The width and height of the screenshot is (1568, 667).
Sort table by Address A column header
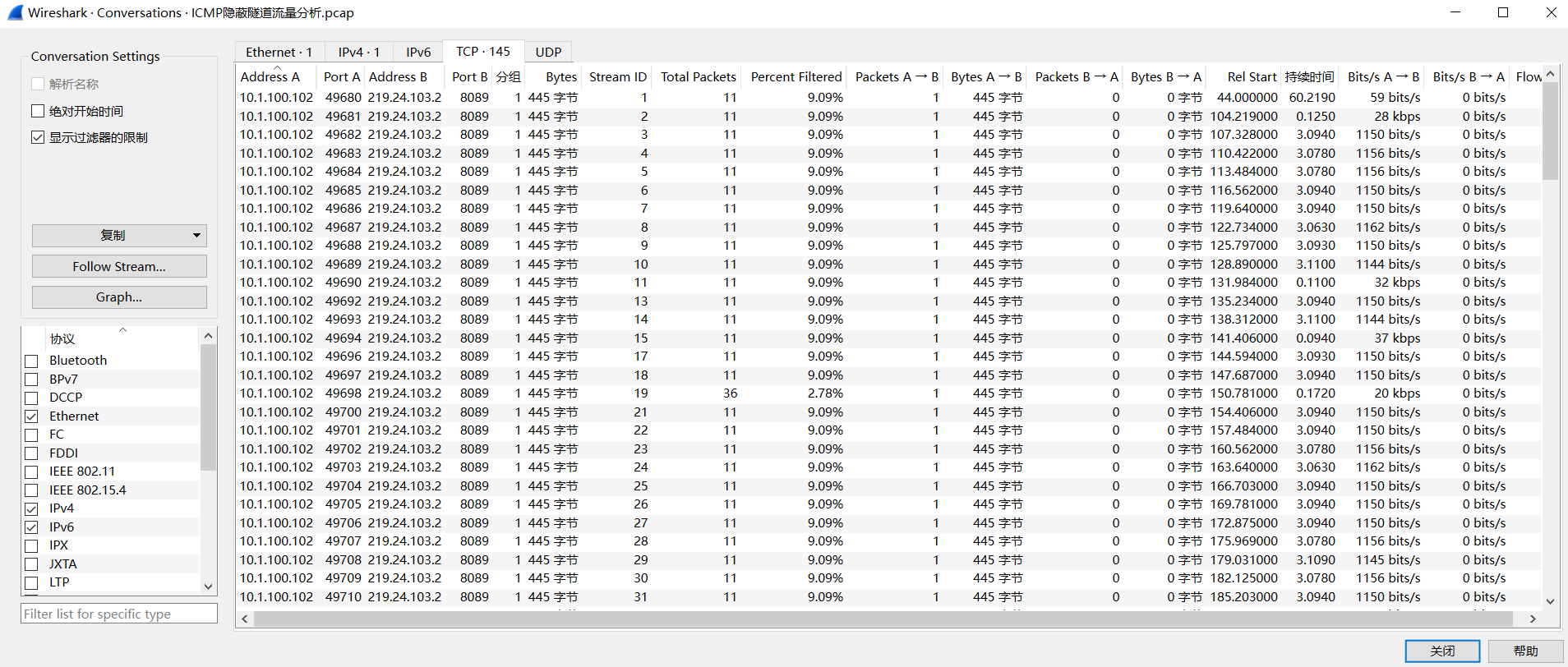coord(270,76)
